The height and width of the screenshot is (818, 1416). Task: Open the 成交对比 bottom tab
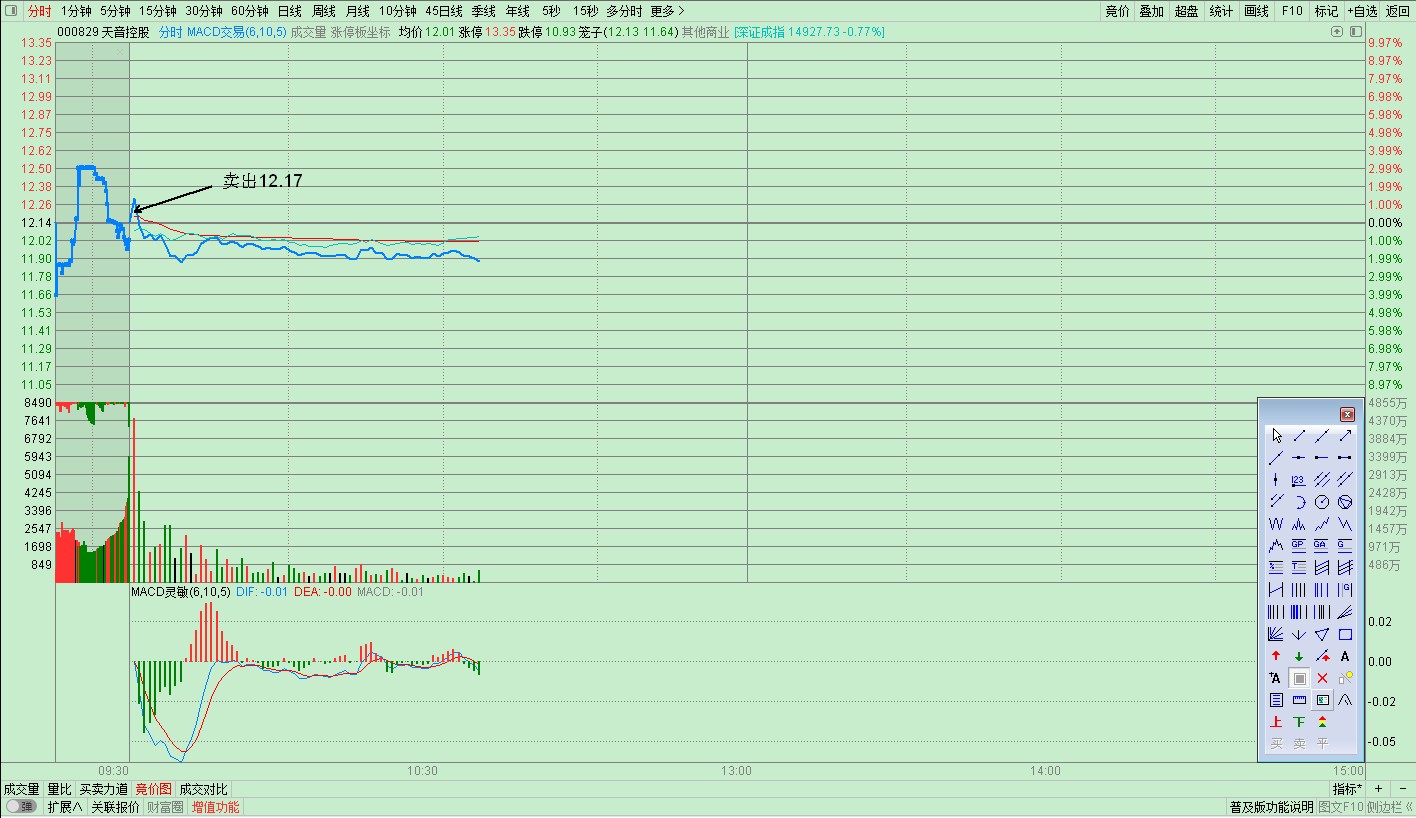(x=203, y=790)
